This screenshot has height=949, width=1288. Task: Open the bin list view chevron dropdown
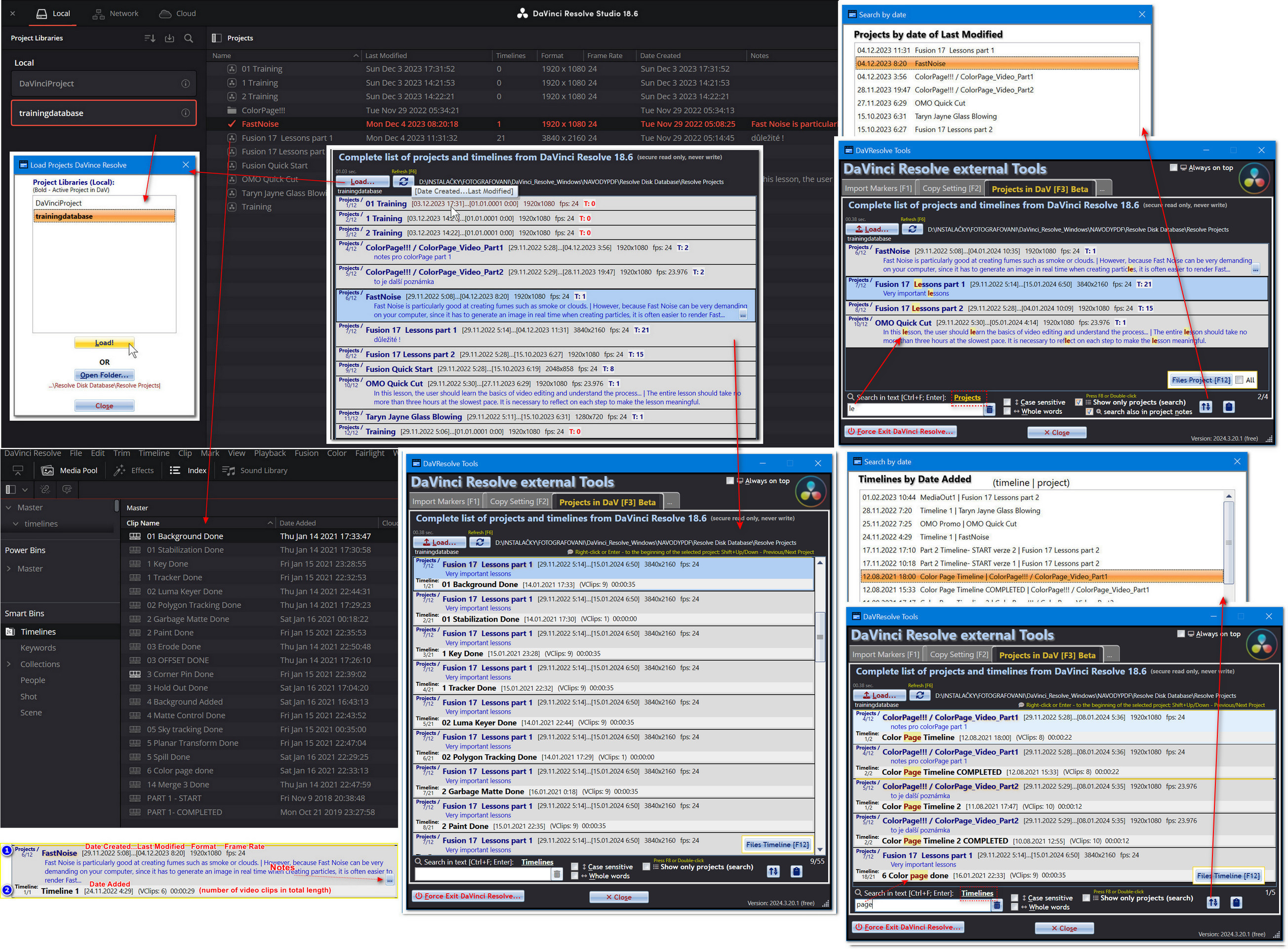[25, 490]
